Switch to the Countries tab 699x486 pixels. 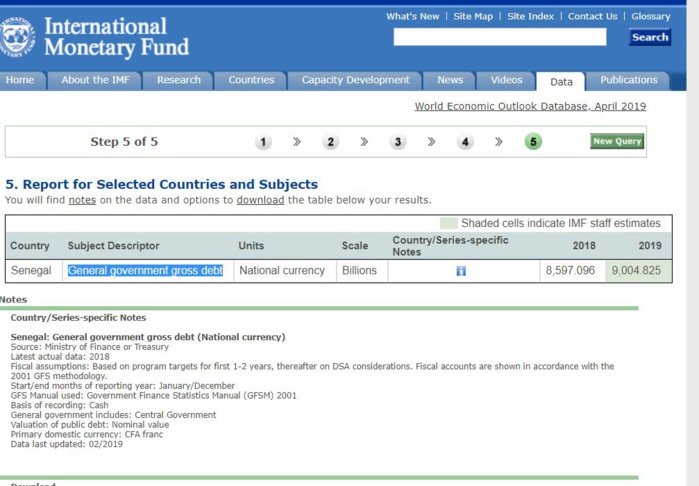coord(251,80)
